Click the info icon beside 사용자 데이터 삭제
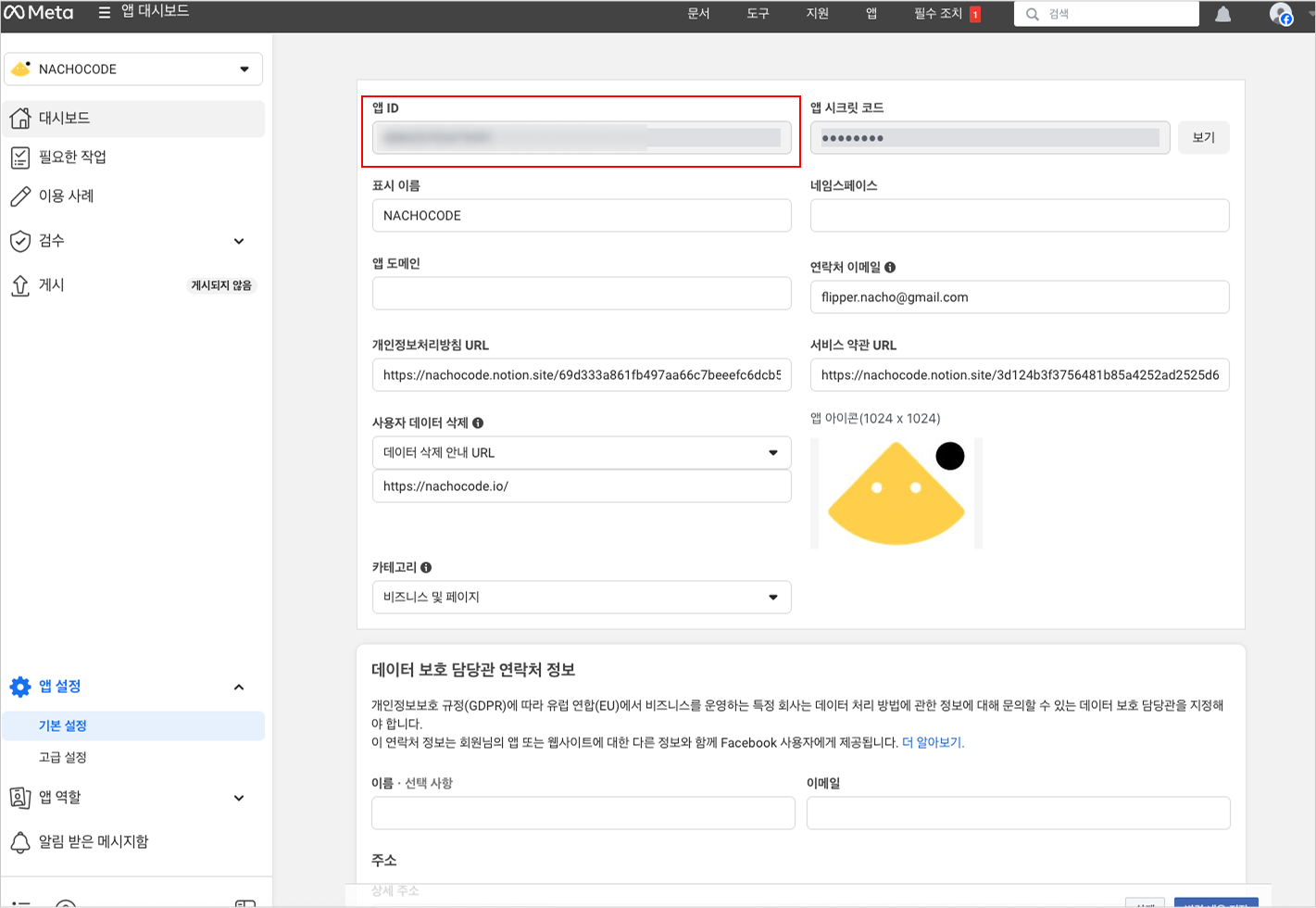Image resolution: width=1316 pixels, height=908 pixels. [478, 422]
